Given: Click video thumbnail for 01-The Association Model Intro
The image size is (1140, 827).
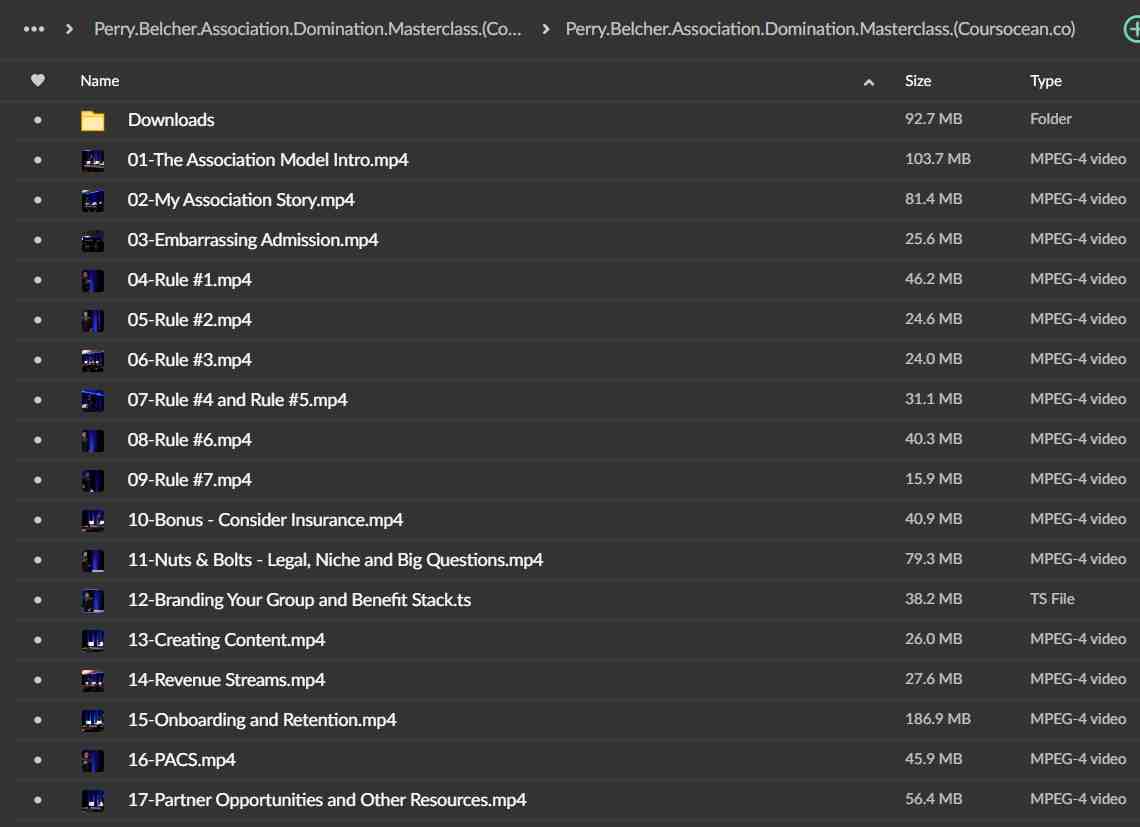Looking at the screenshot, I should (x=92, y=160).
